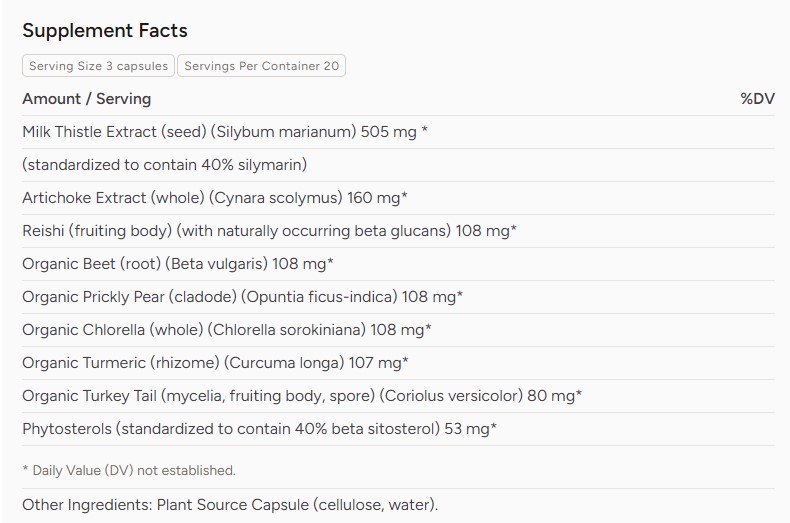Viewport: 790px width, 523px height.
Task: Click the Supplement Facts heading
Action: [x=105, y=30]
